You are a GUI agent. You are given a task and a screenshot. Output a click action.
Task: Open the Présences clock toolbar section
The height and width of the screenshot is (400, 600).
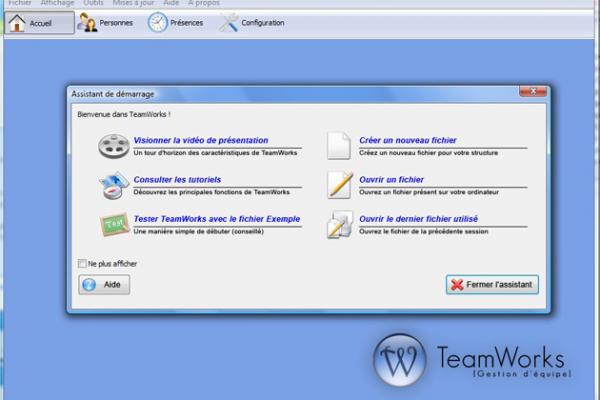pyautogui.click(x=176, y=23)
